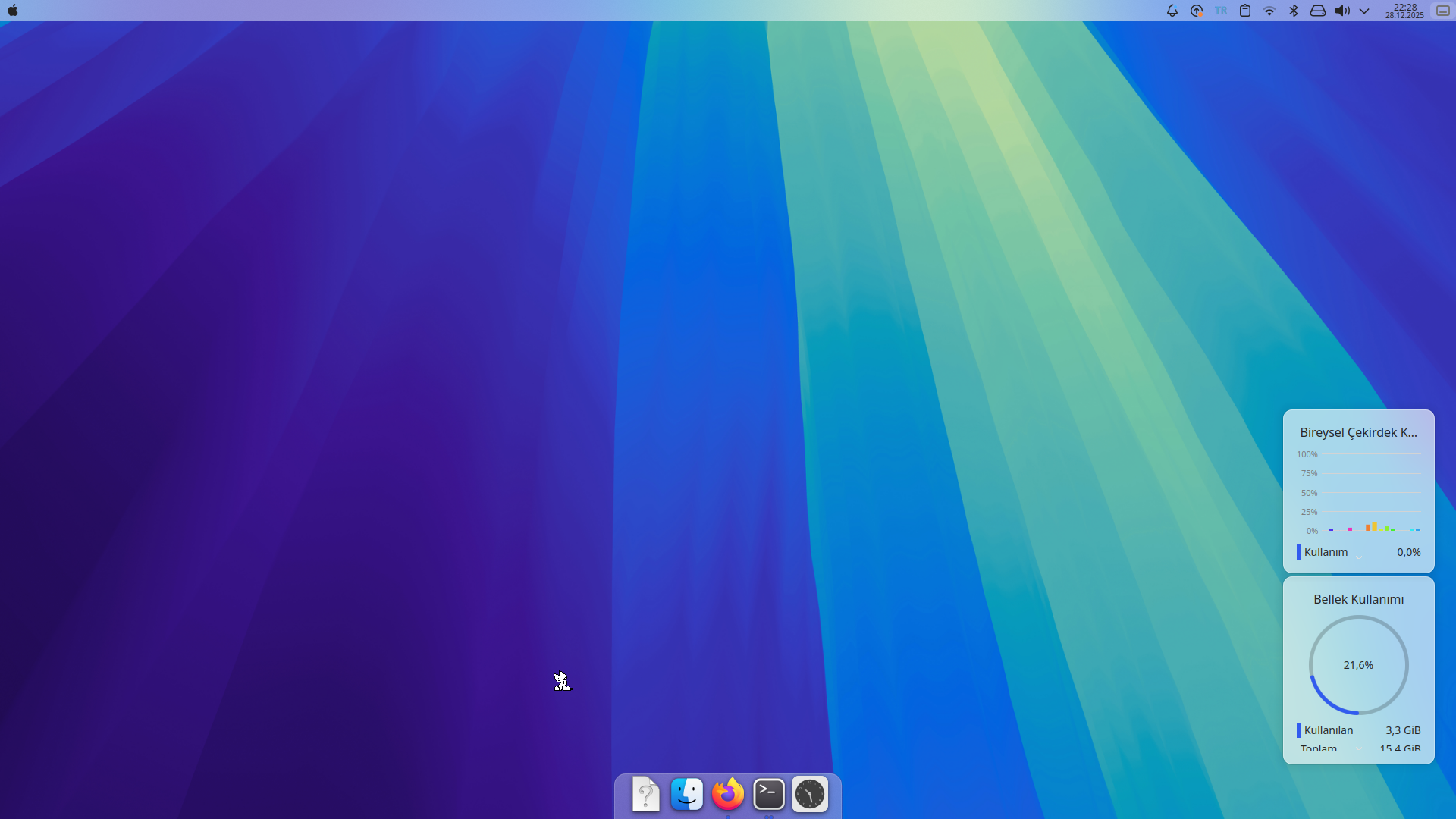Click the '3,3 GiB' used memory value

(1403, 730)
